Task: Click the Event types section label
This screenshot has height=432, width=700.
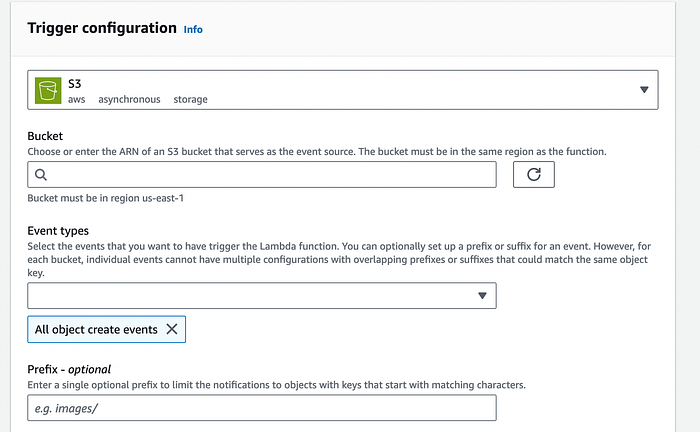Action: pyautogui.click(x=58, y=231)
